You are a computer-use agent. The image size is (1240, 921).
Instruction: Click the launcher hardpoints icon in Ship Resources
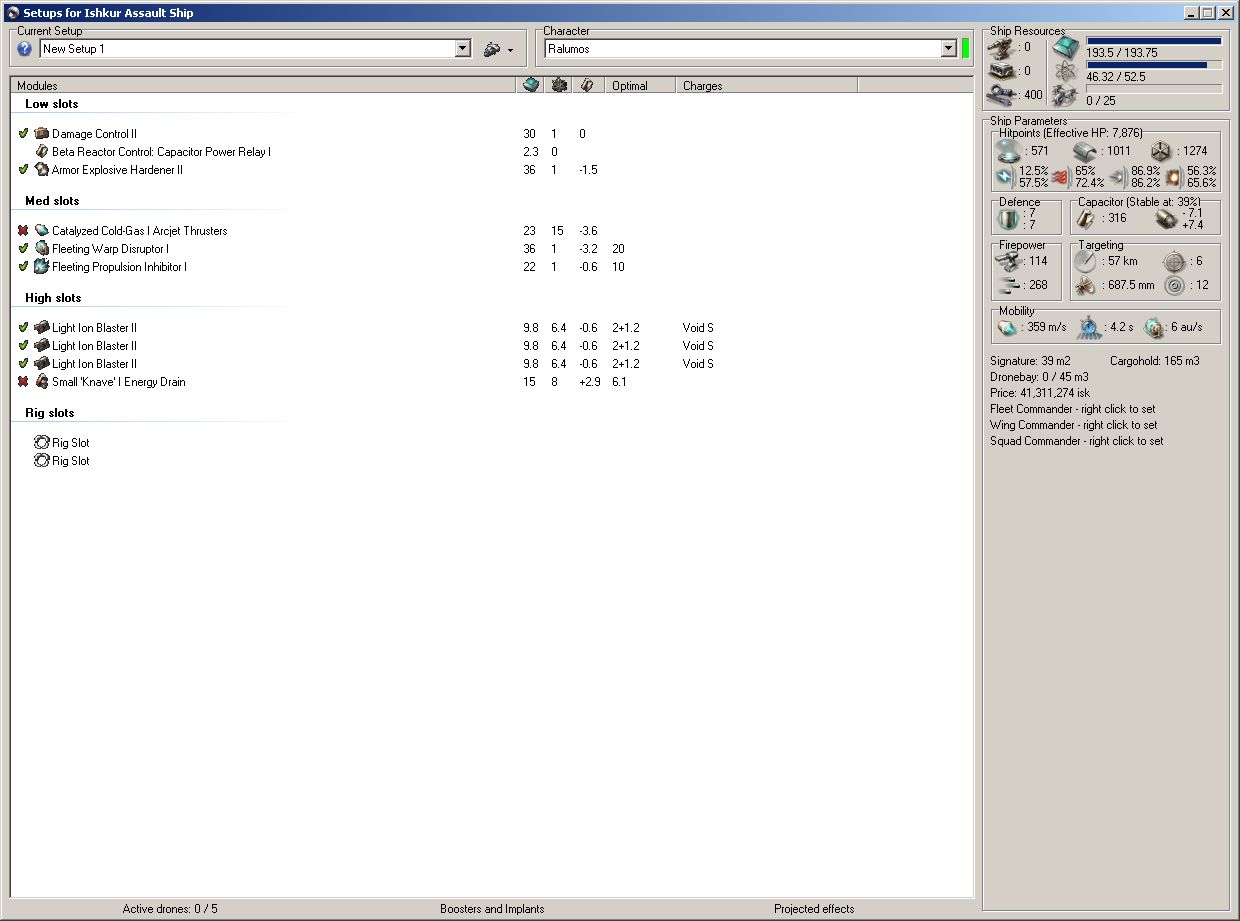[x=1001, y=71]
